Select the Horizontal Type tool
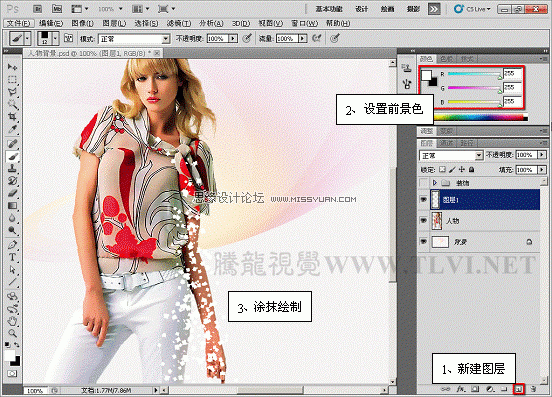552x397 pixels. coord(12,257)
